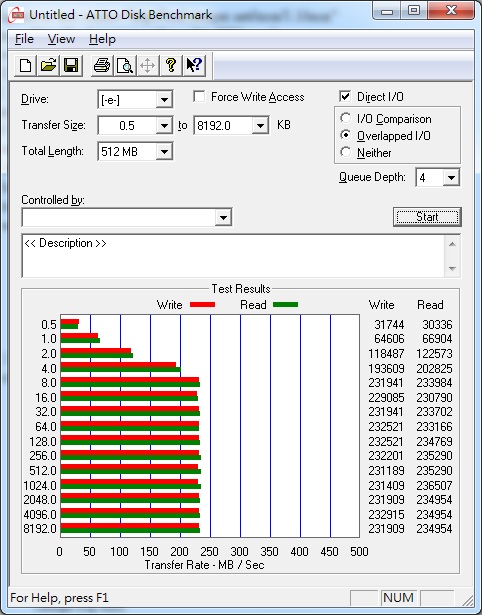Image resolution: width=482 pixels, height=615 pixels.
Task: Click the Write value 231189
Action: pyautogui.click(x=386, y=471)
